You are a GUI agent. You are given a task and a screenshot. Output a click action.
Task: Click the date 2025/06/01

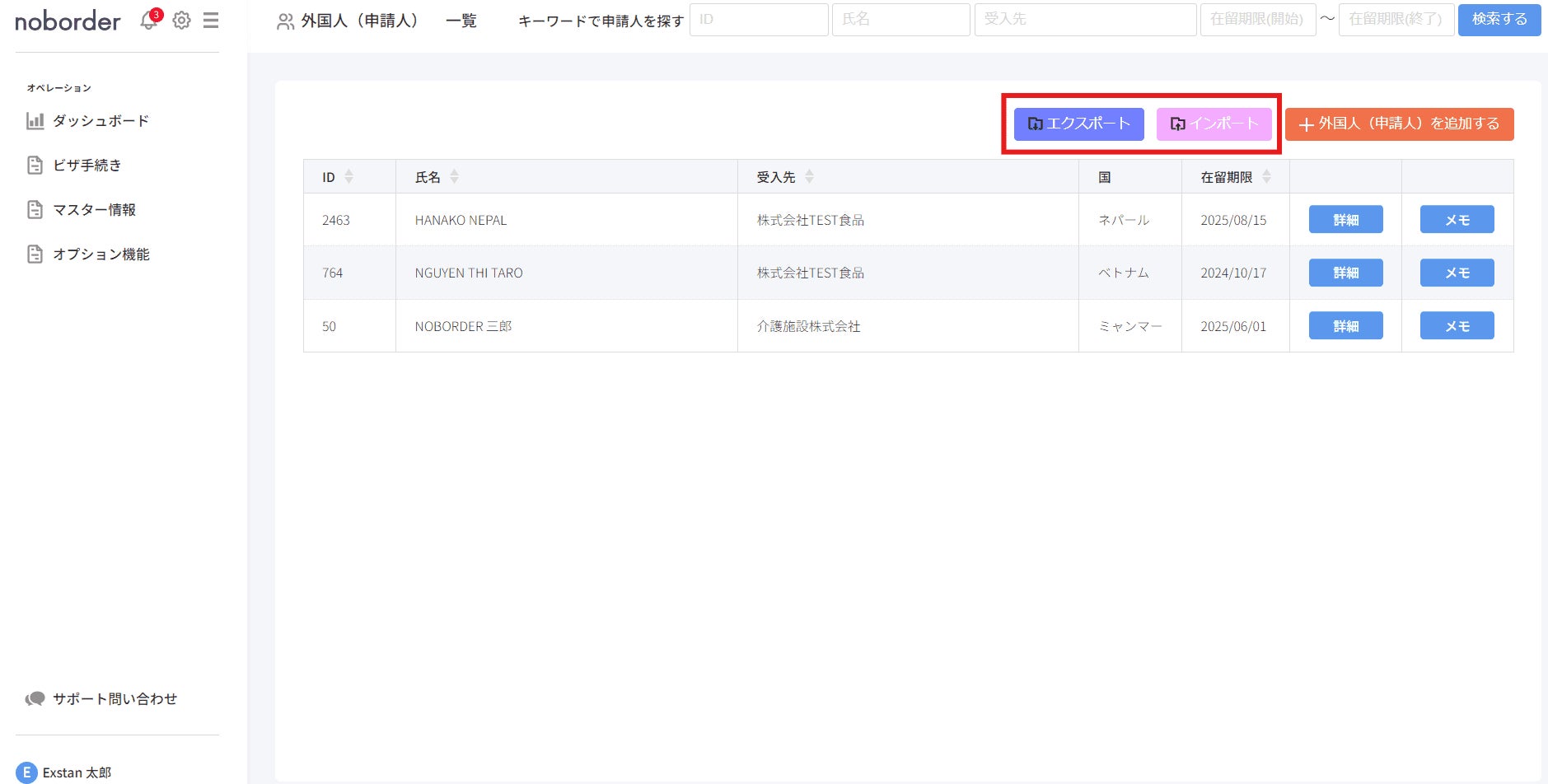(x=1233, y=326)
